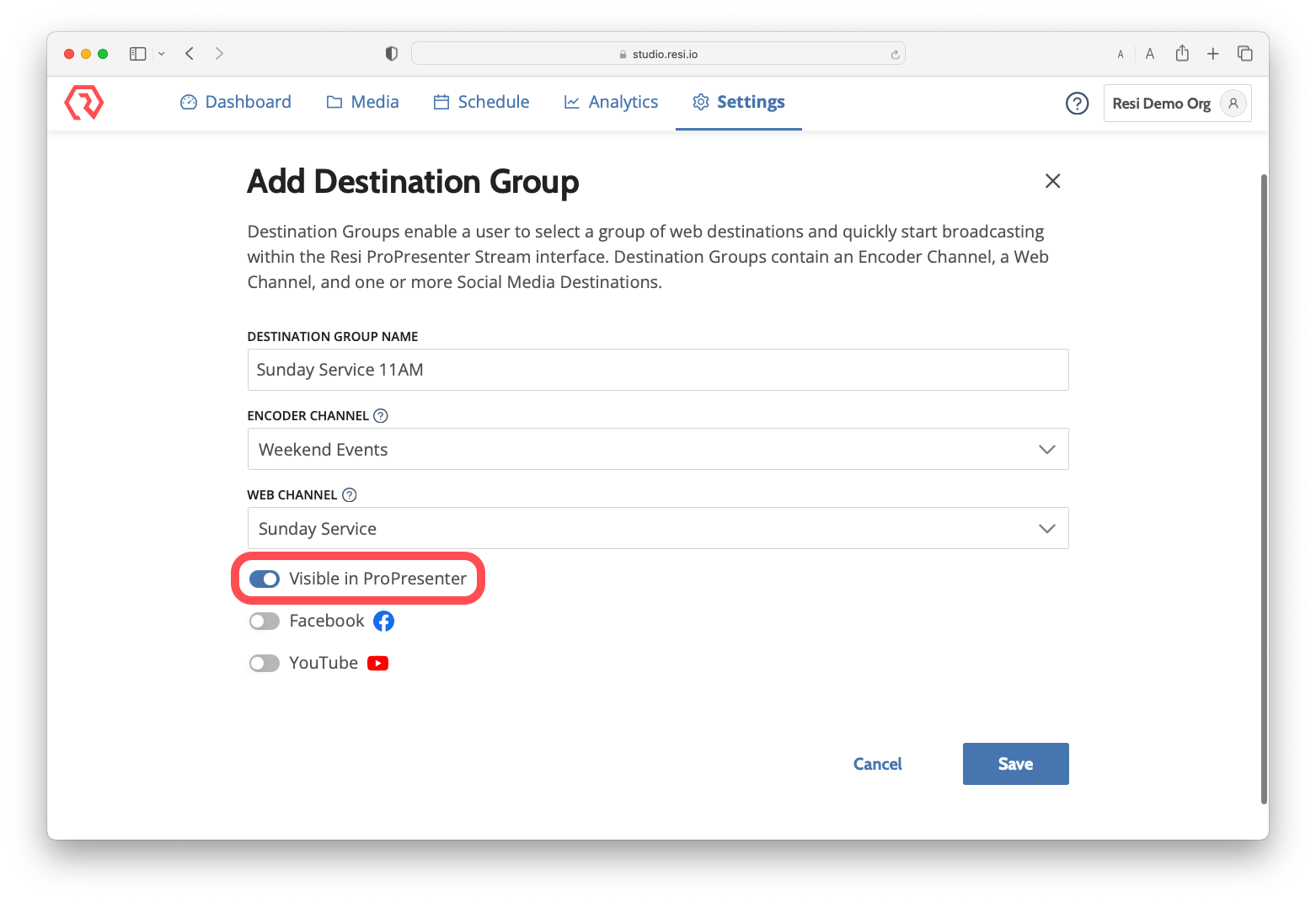The image size is (1316, 902).
Task: Toggle the Safari sidebar icon
Action: [x=138, y=54]
